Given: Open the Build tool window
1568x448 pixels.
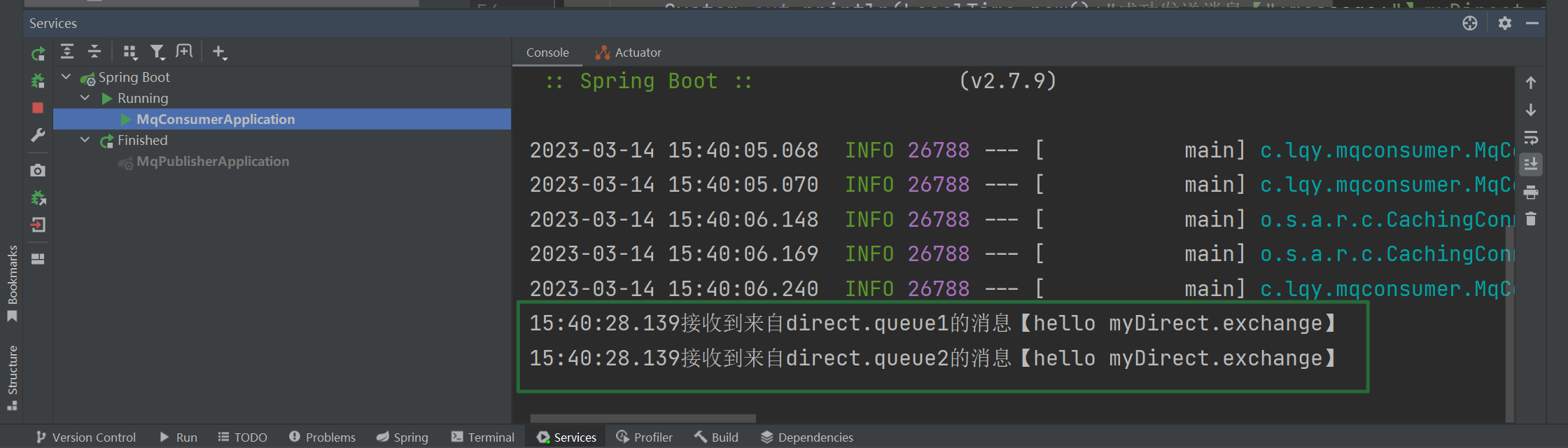Looking at the screenshot, I should tap(716, 437).
